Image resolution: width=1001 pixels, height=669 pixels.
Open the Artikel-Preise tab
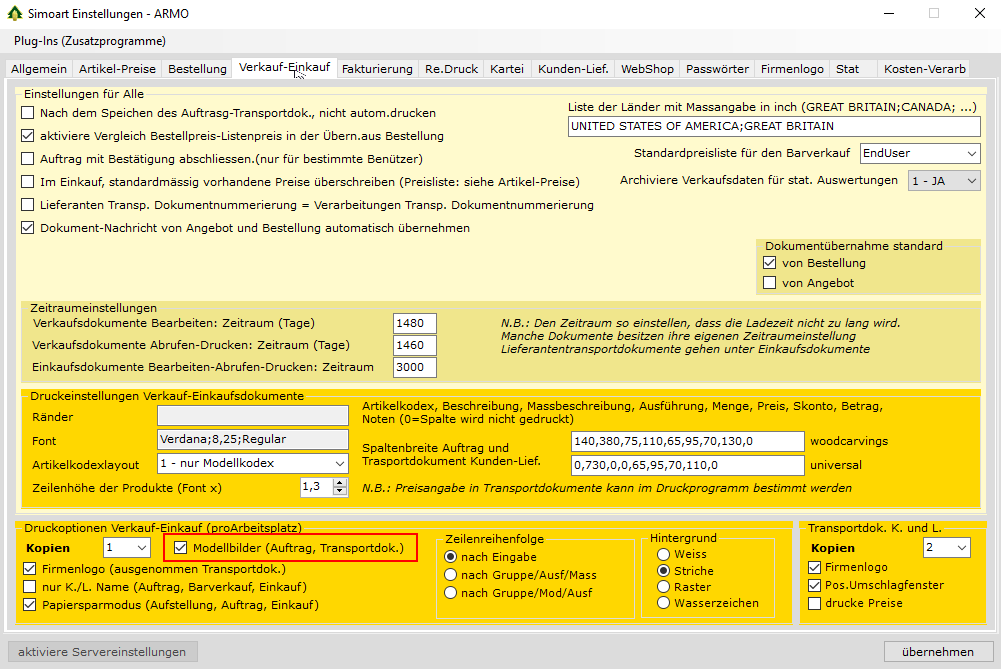(117, 69)
